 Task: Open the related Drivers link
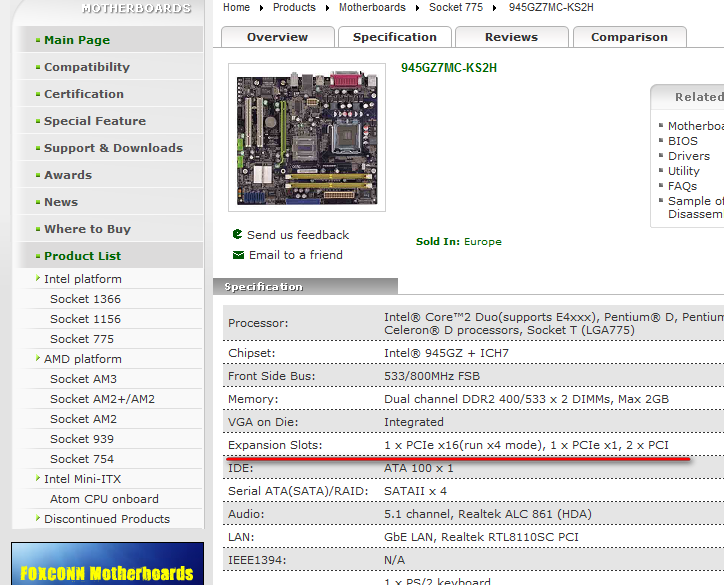tap(689, 156)
